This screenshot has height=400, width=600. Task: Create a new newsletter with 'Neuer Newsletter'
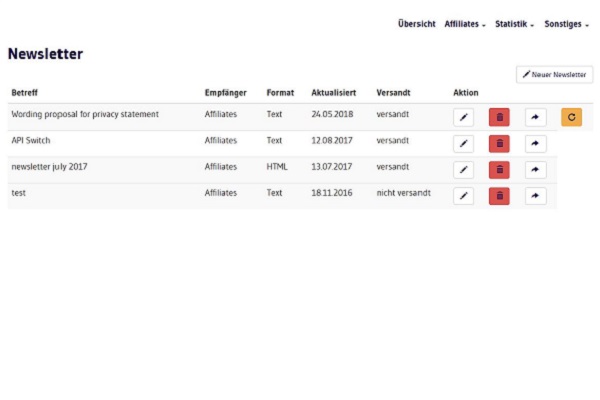click(x=554, y=75)
